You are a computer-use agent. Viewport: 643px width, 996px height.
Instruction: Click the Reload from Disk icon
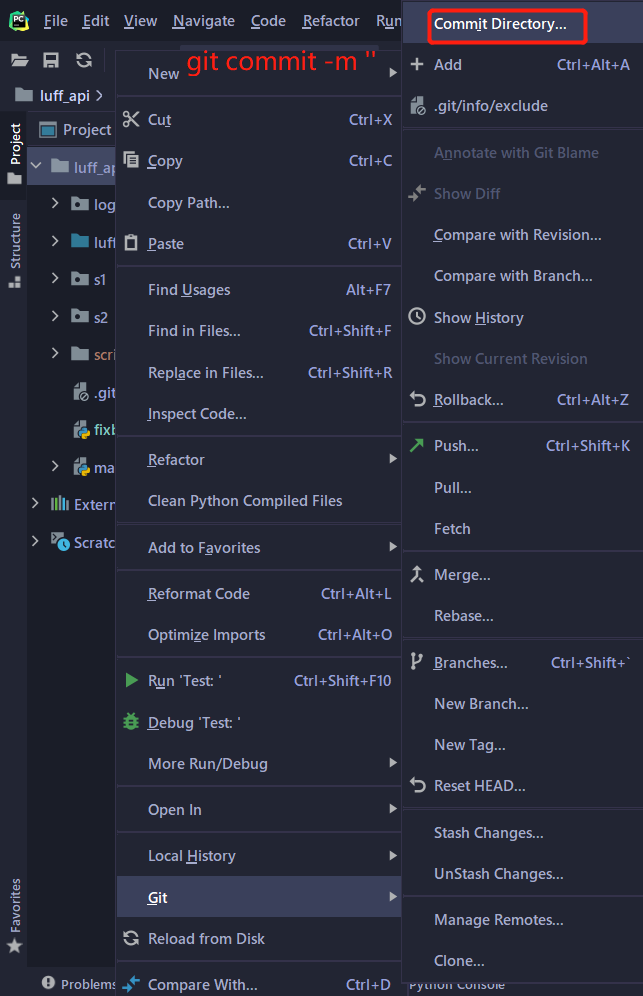point(131,938)
